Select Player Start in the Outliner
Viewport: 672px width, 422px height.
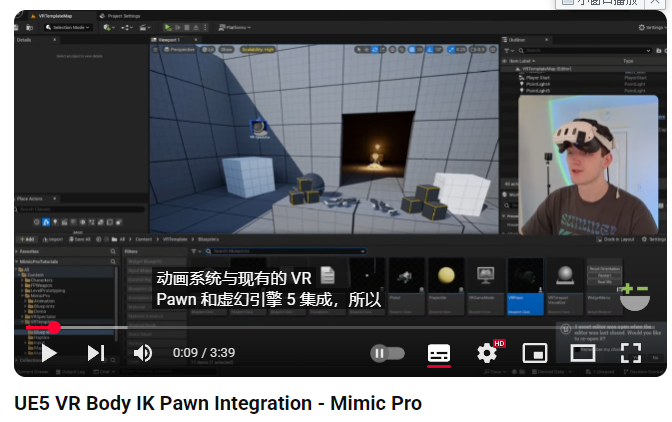538,78
